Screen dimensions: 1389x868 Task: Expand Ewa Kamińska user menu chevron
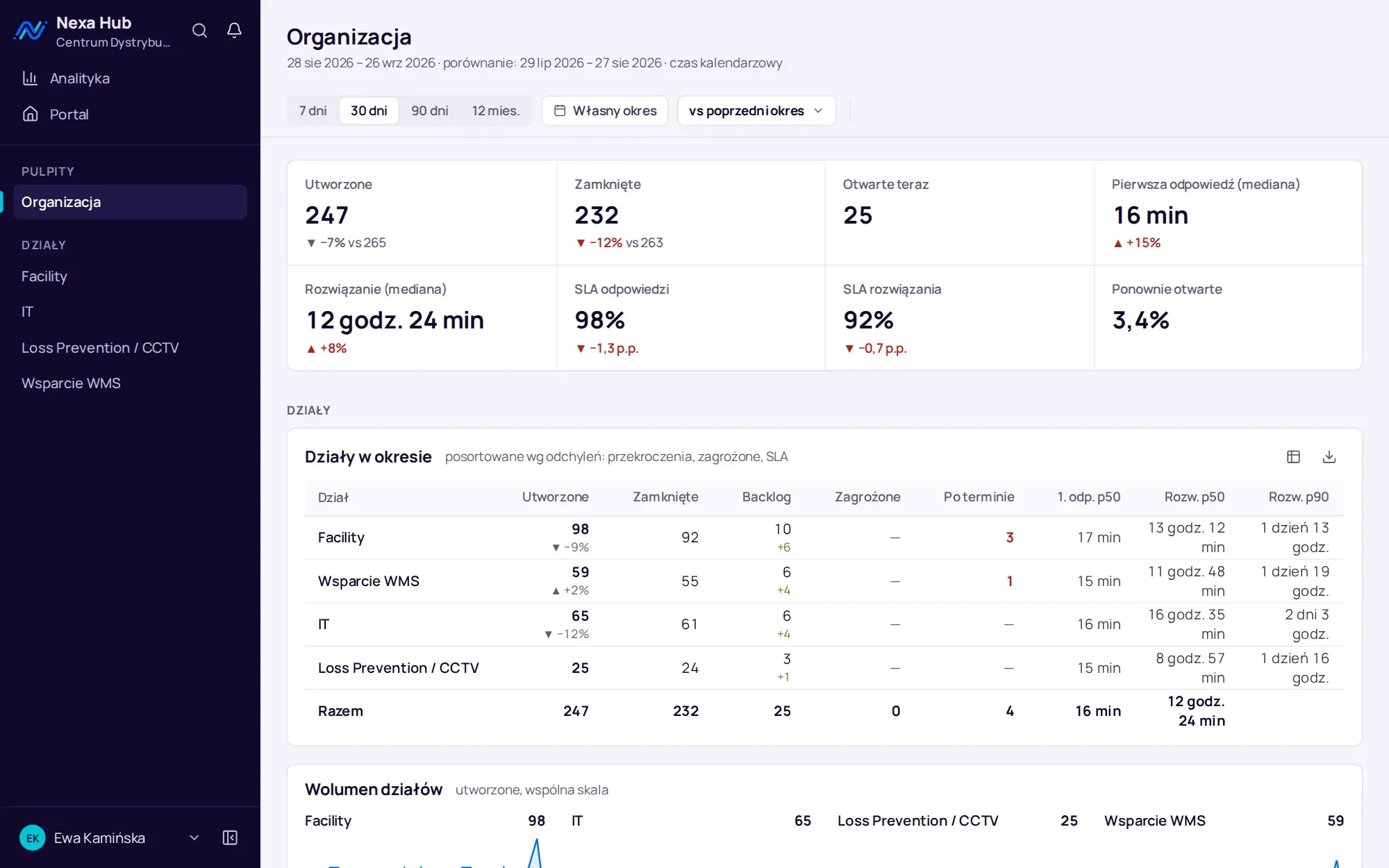click(x=194, y=837)
